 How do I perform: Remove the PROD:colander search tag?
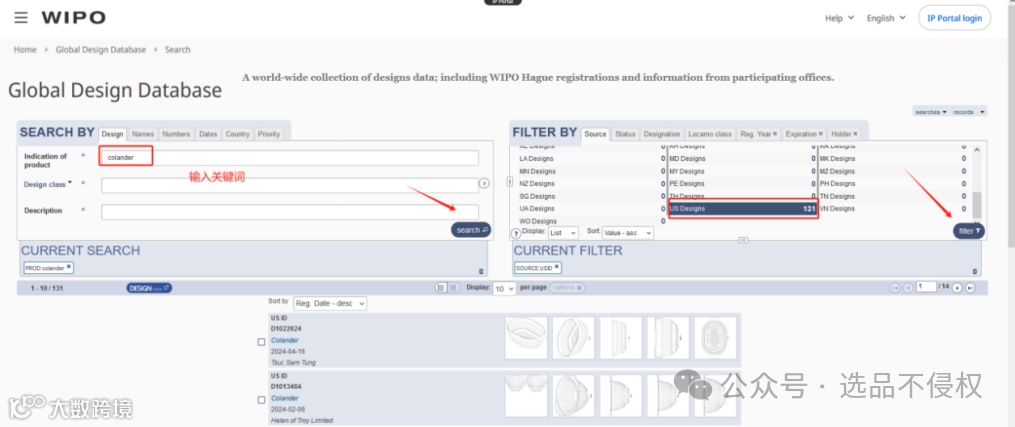coord(69,267)
